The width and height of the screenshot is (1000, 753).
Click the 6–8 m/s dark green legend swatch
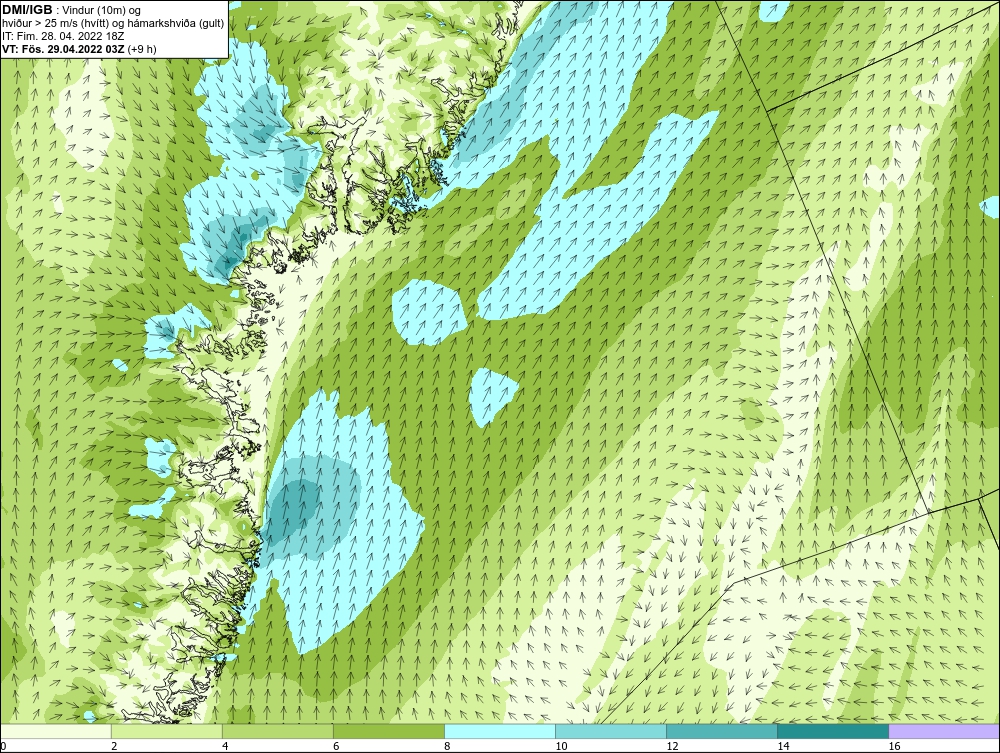click(x=388, y=731)
